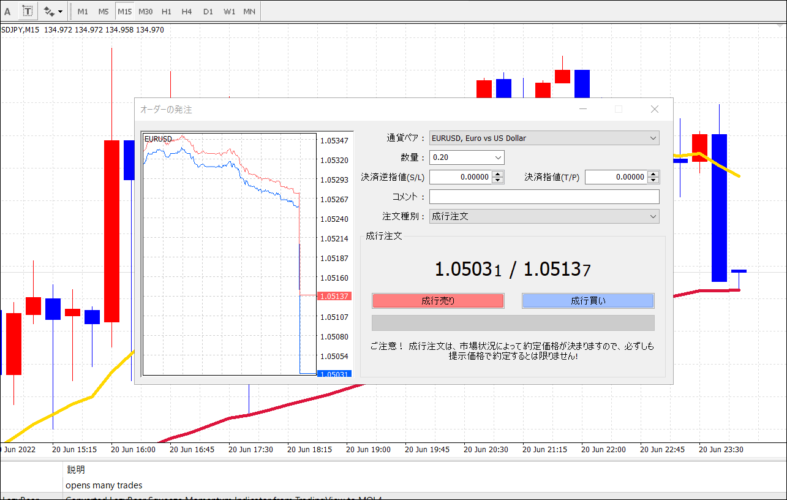Viewport: 787px width, 500px height.
Task: Click the red 1.05137 ask price label
Action: [x=334, y=296]
